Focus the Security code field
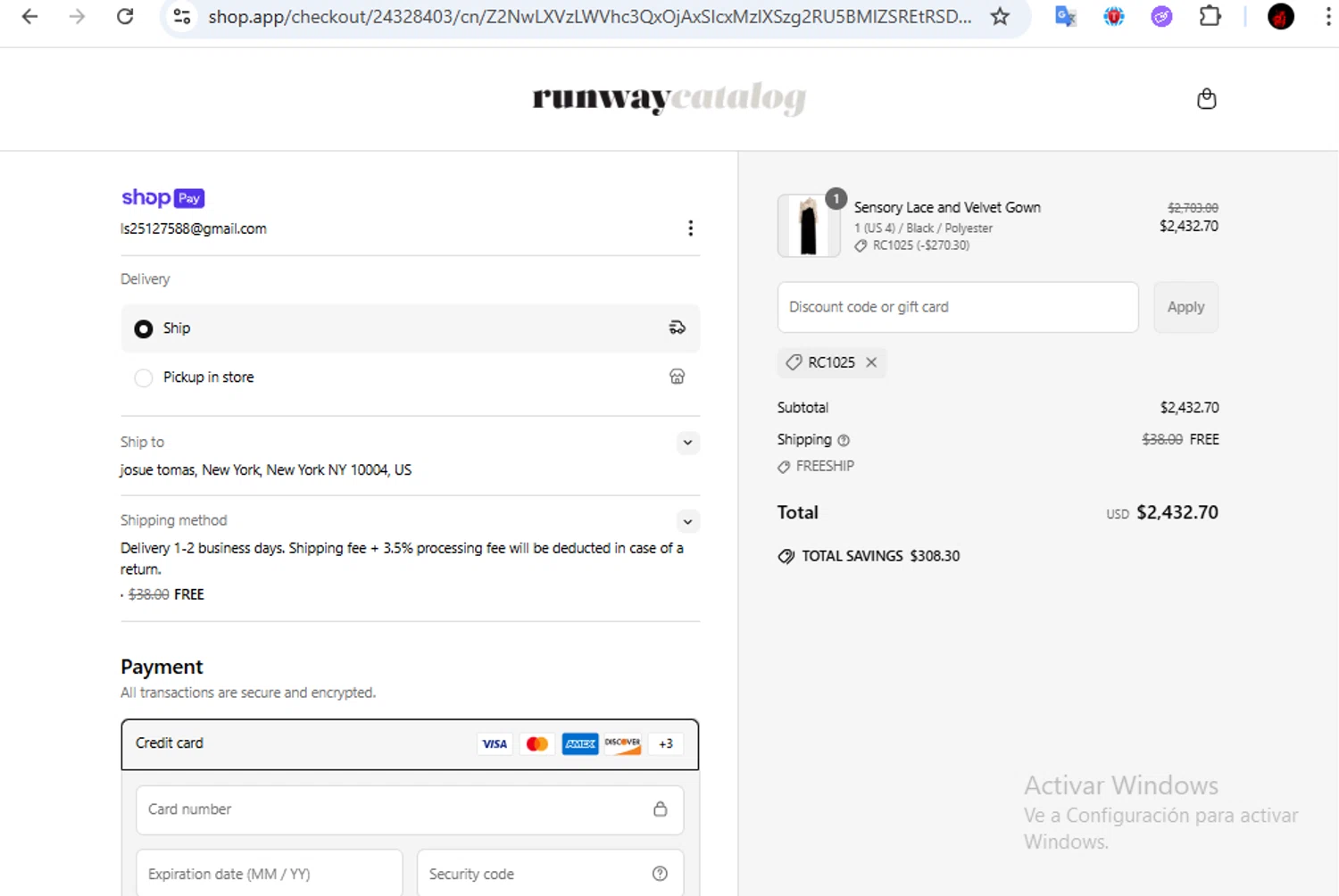Viewport: 1339px width, 896px height. (x=550, y=874)
